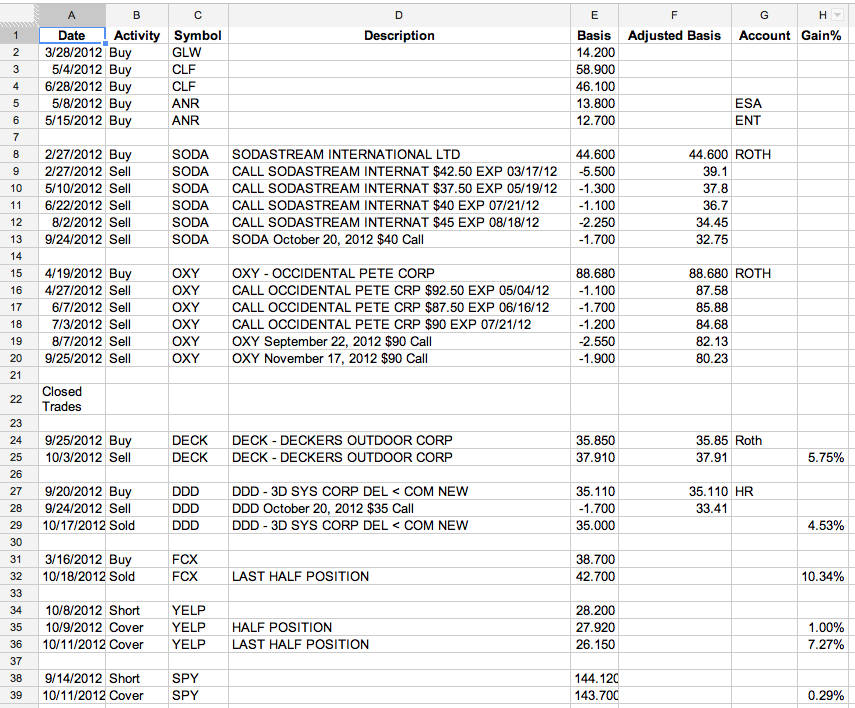
Task: Select OXY - OCCIDENTAL PETE CORP cell
Action: (x=399, y=273)
